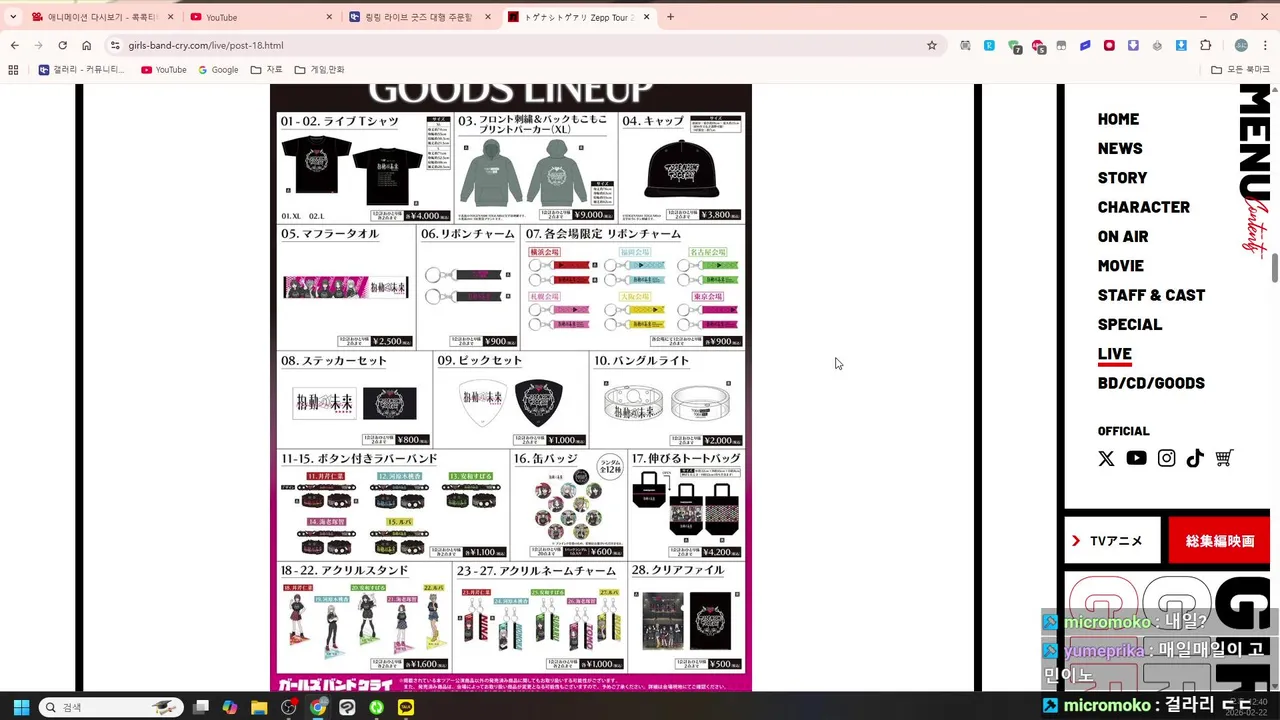1280x720 pixels.
Task: Open a new browser tab
Action: click(670, 17)
